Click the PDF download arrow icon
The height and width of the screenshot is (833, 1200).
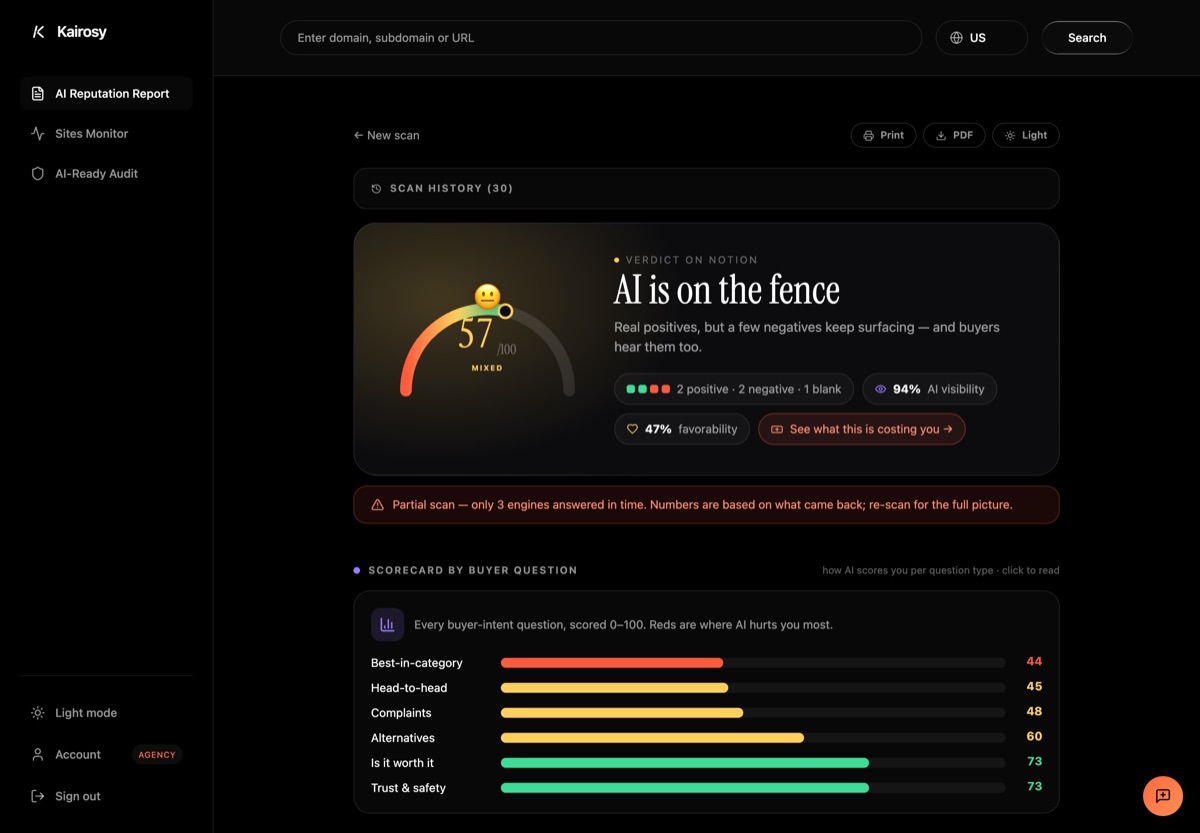(x=940, y=135)
